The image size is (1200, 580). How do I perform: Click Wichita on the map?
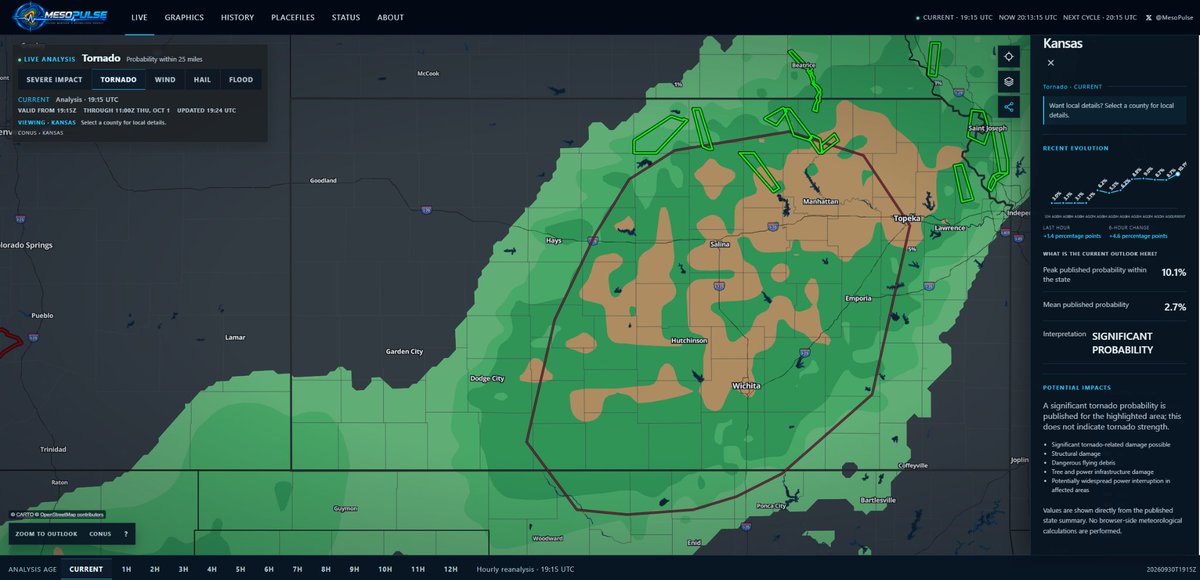(745, 384)
